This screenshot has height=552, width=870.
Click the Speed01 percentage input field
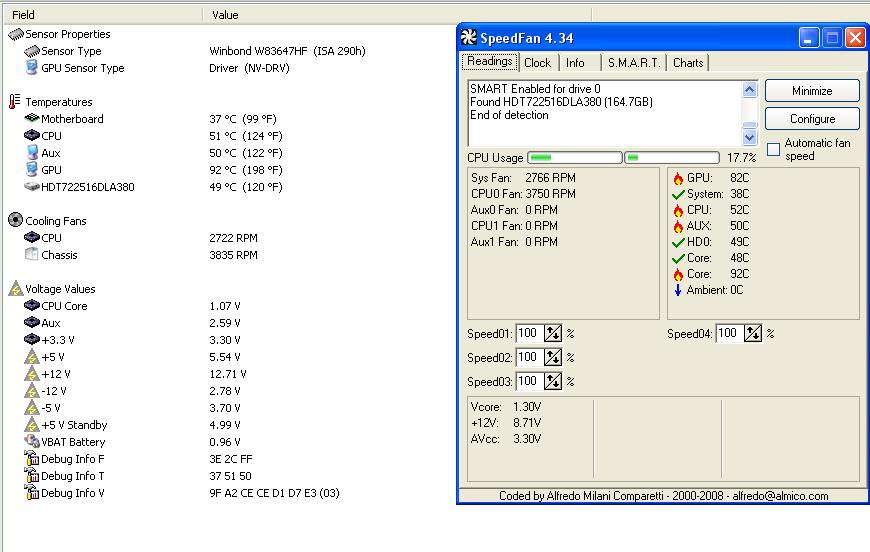[529, 333]
